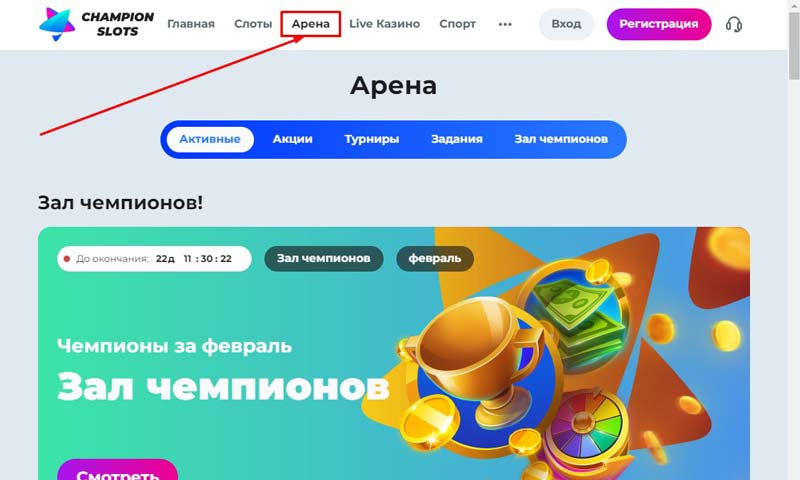Screen dimensions: 800x480
Task: Switch to the Акции tab
Action: click(292, 139)
